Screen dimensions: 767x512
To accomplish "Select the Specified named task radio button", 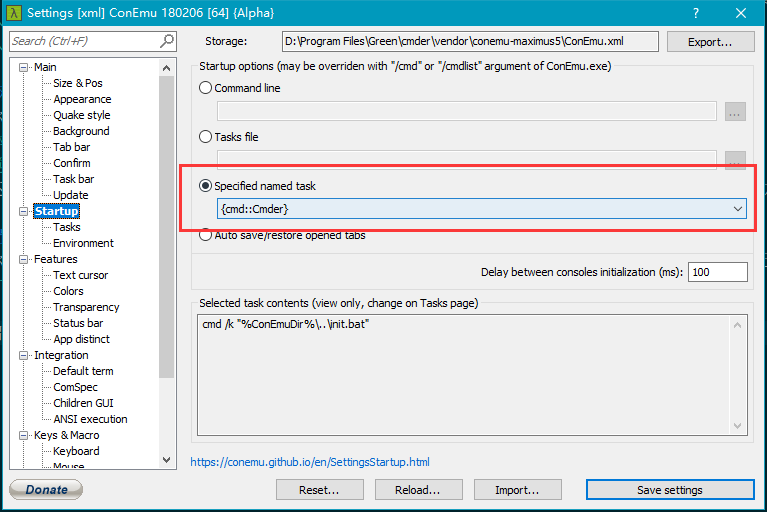I will [205, 186].
